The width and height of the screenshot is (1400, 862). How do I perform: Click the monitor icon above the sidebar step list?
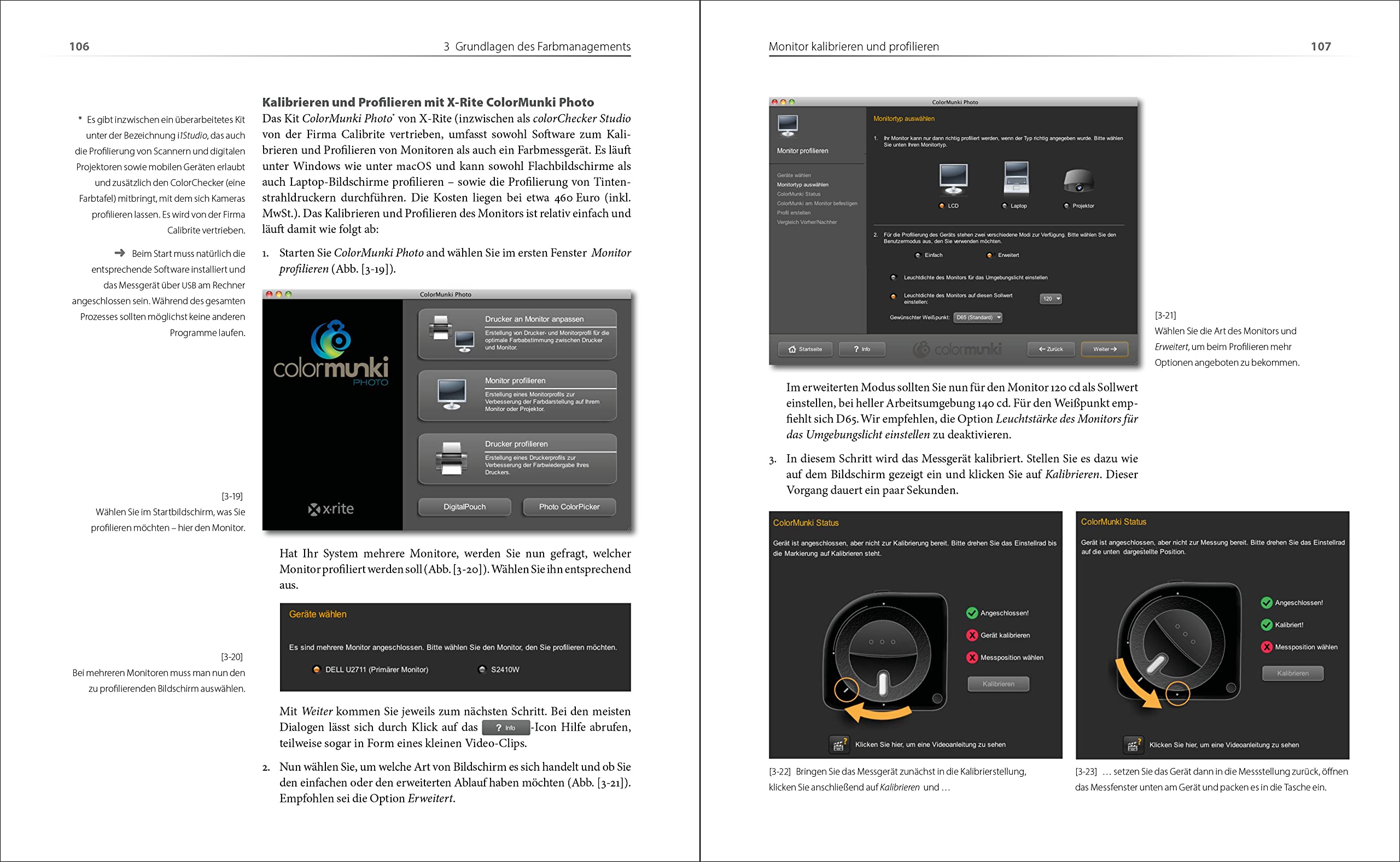(787, 125)
